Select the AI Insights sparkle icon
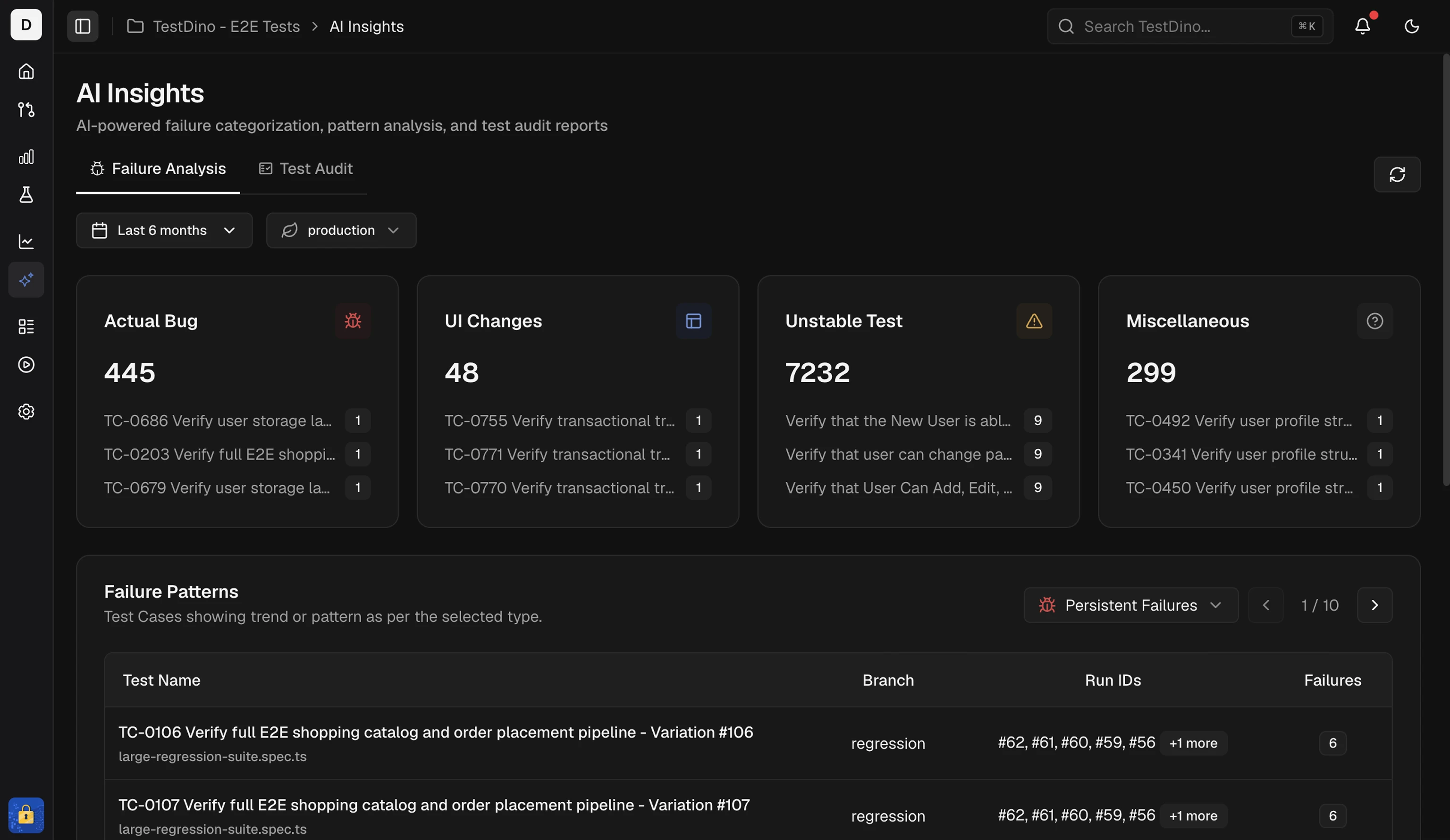 pyautogui.click(x=26, y=280)
